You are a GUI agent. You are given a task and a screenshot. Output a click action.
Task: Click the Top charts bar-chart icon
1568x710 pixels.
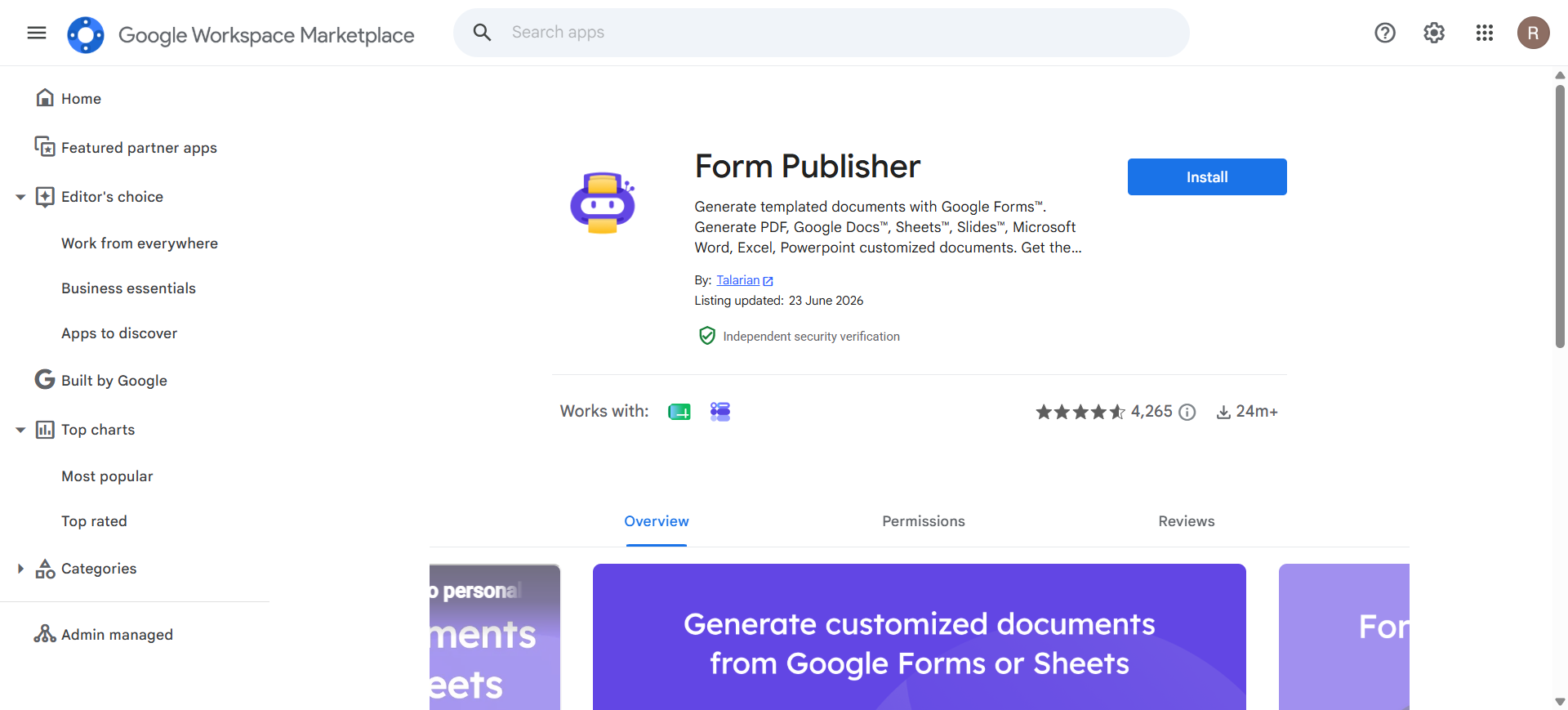(x=45, y=430)
